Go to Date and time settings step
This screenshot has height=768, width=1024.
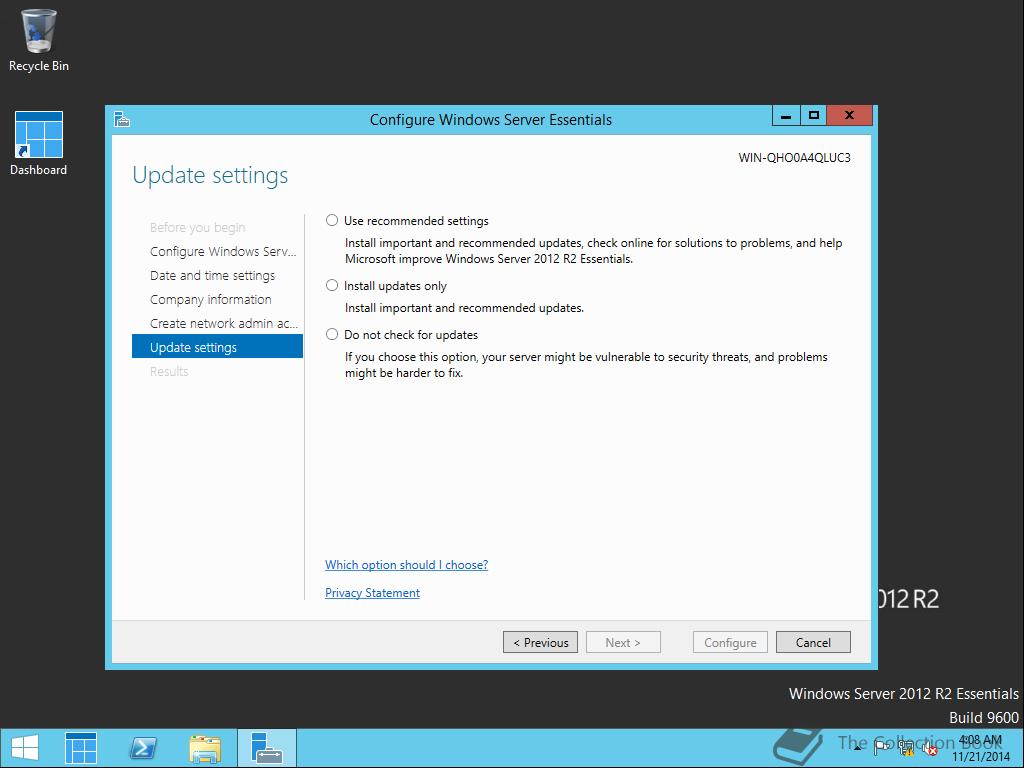coord(212,276)
